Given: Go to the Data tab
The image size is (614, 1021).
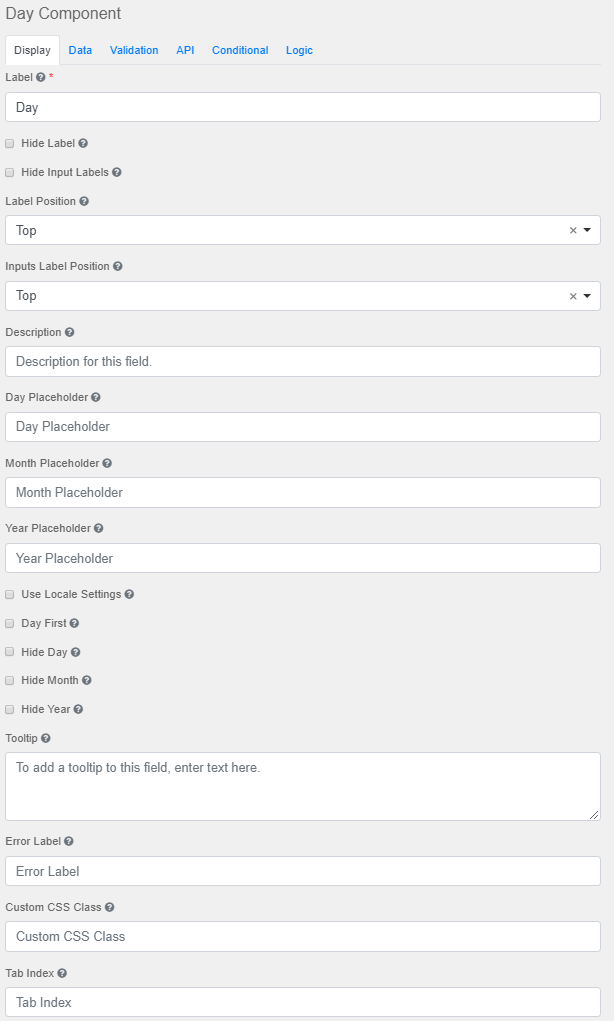Looking at the screenshot, I should click(x=80, y=50).
